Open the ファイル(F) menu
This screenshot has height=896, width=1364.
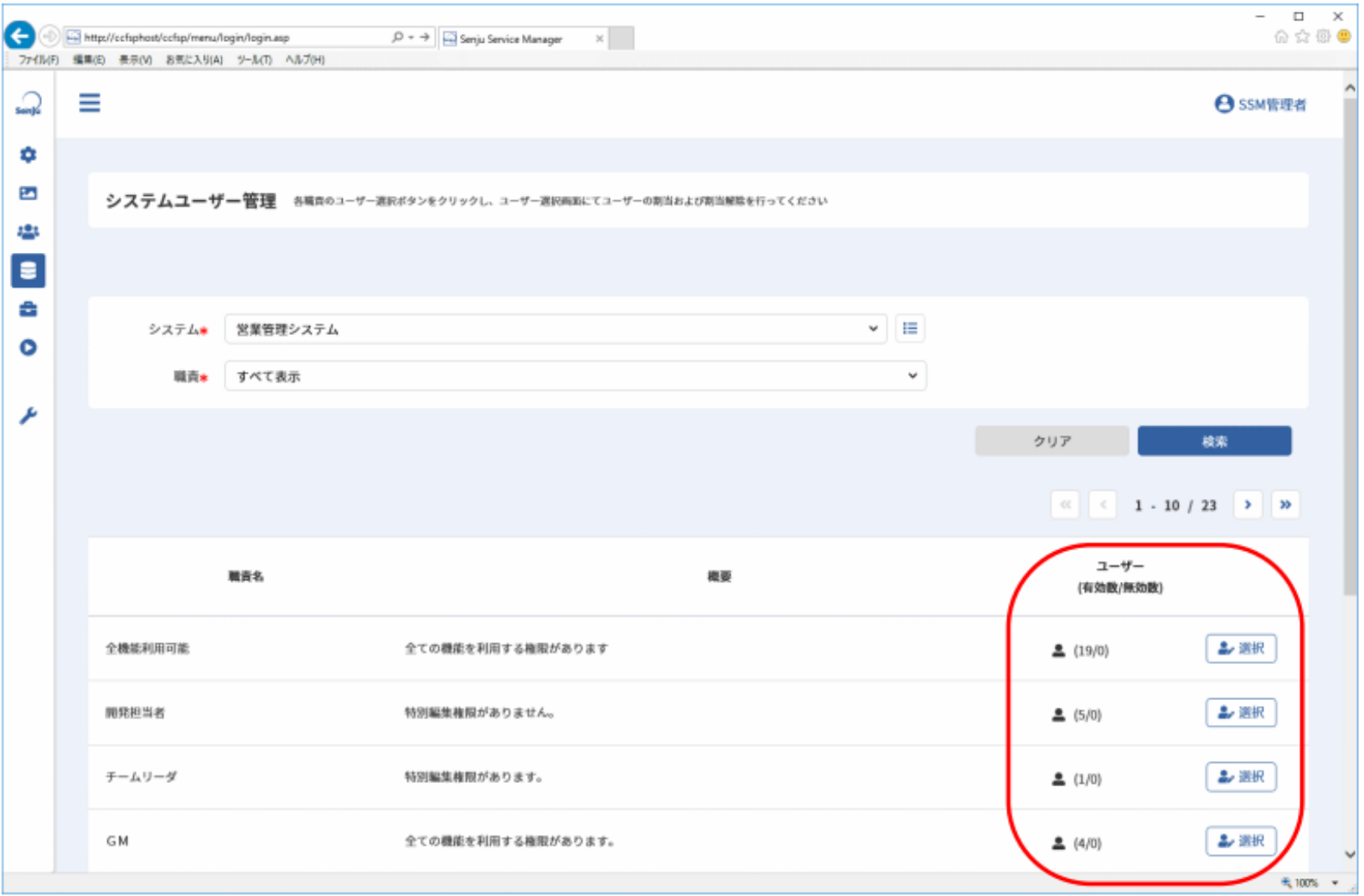(x=39, y=59)
